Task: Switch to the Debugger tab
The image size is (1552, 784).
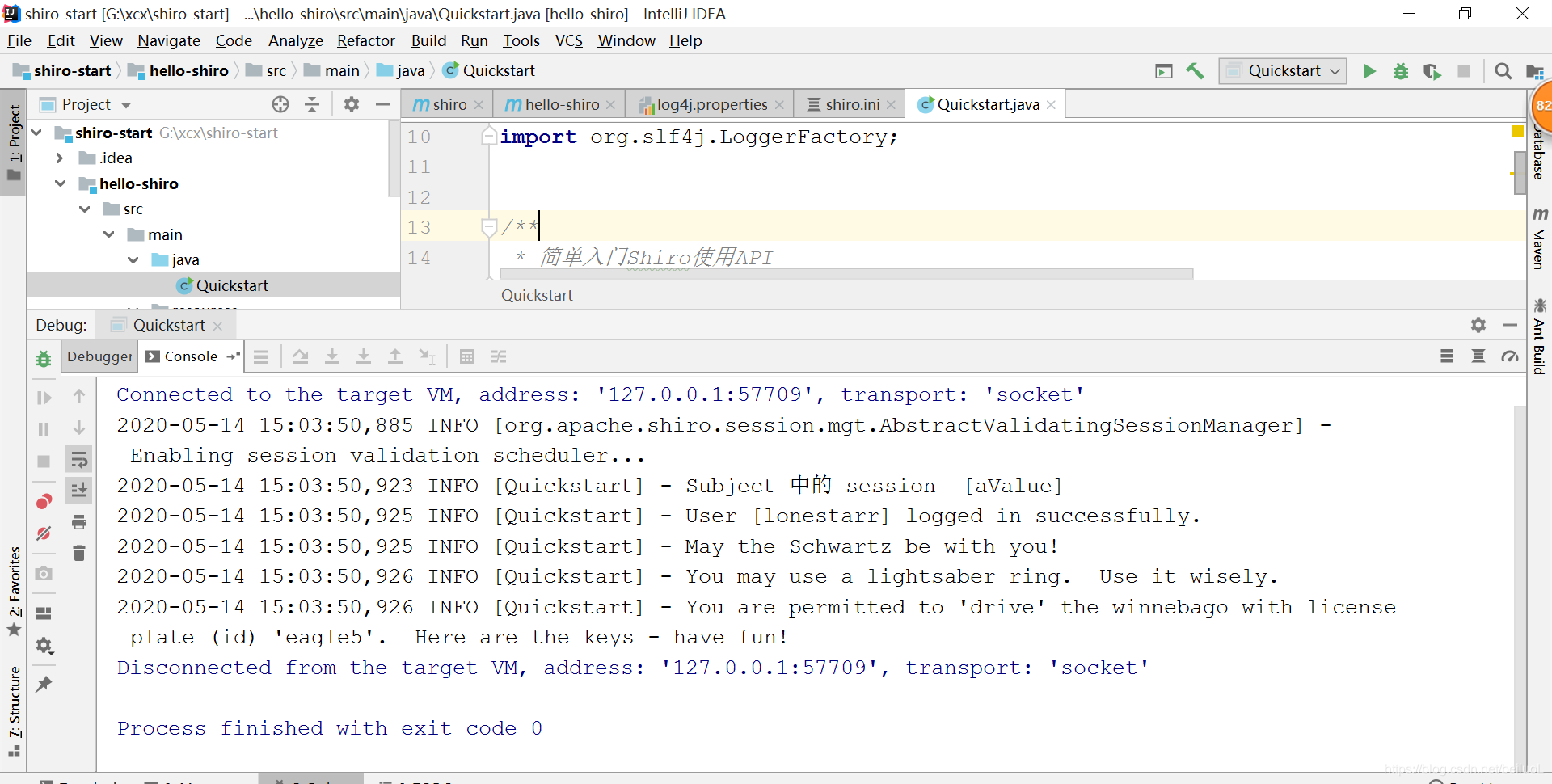Action: point(99,356)
